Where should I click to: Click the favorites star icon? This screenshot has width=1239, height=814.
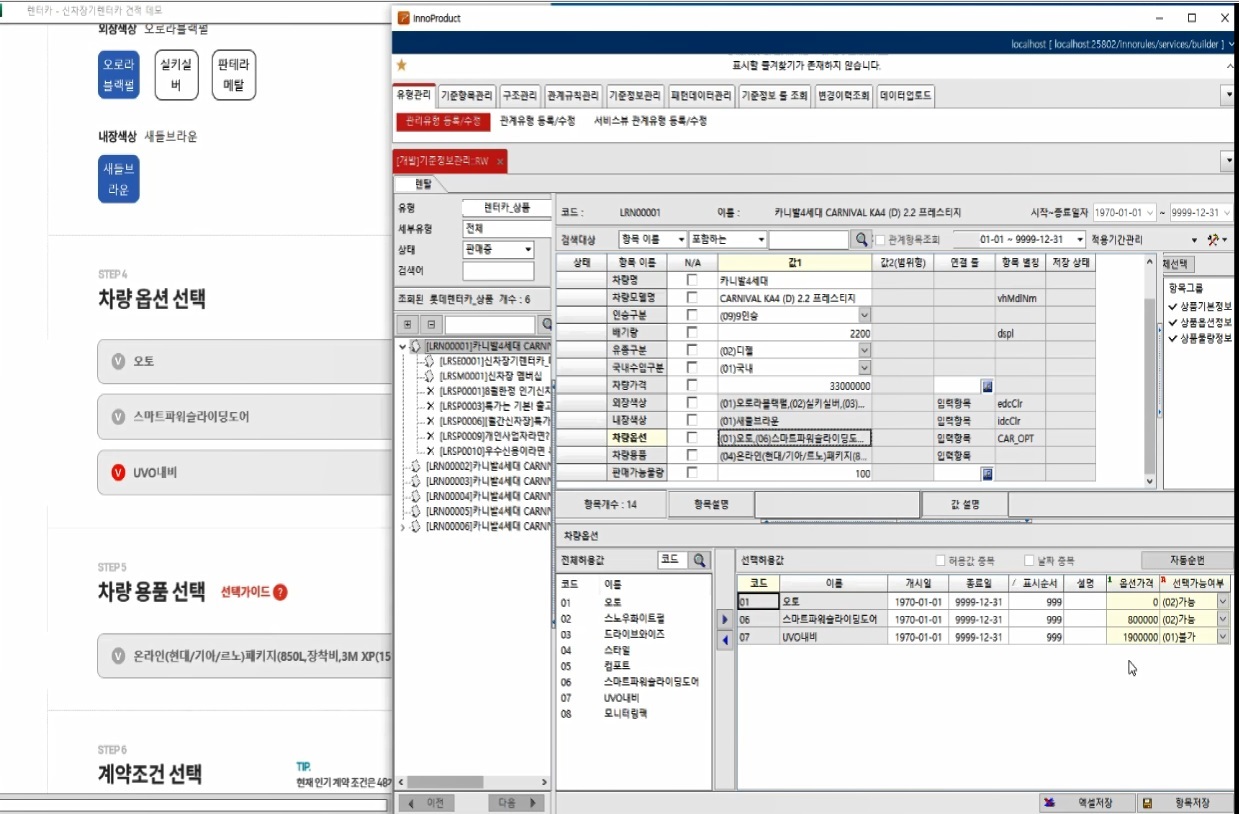click(402, 65)
